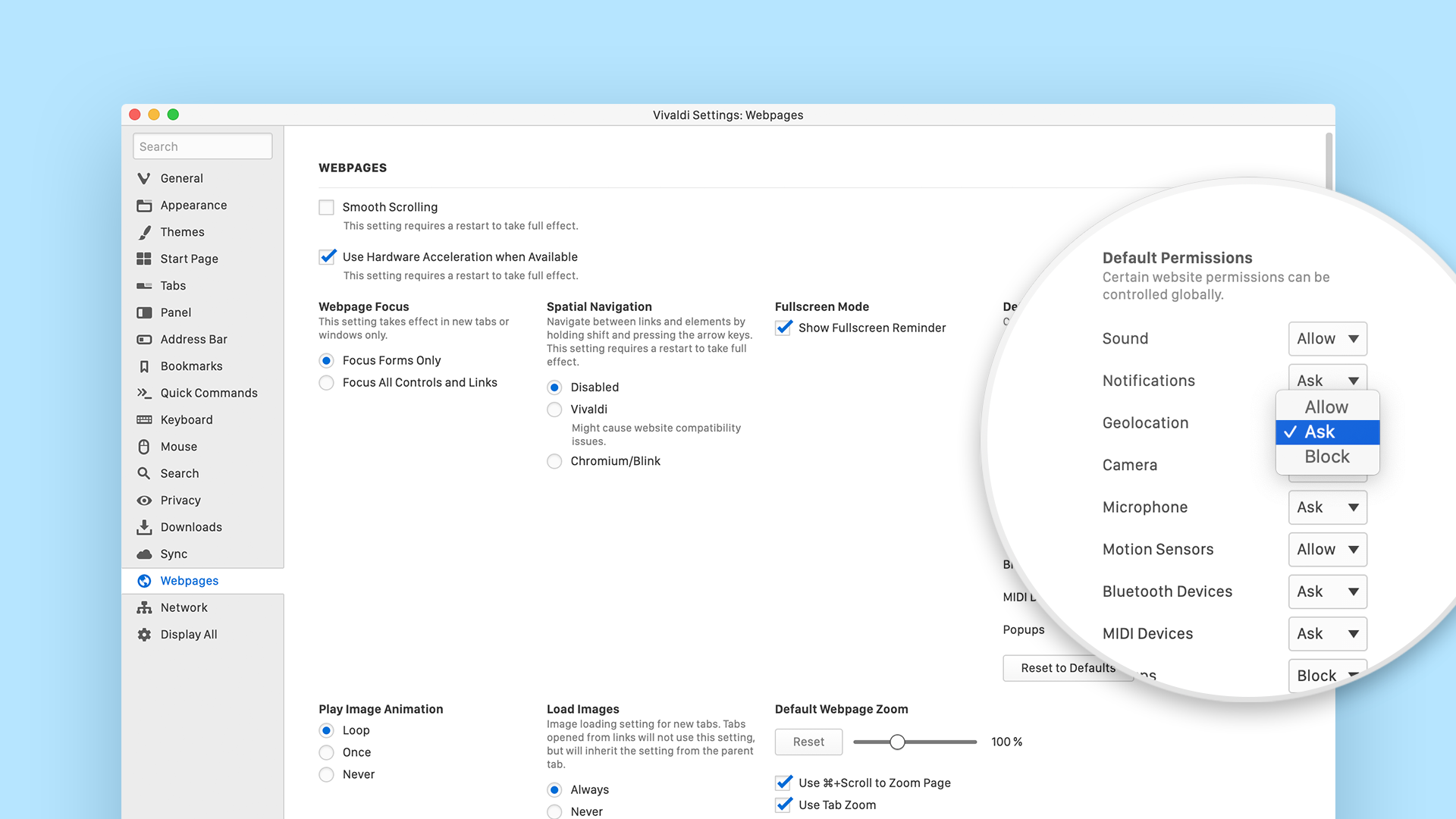The width and height of the screenshot is (1456, 819).
Task: Click the Bookmarks ribbon icon
Action: [144, 366]
